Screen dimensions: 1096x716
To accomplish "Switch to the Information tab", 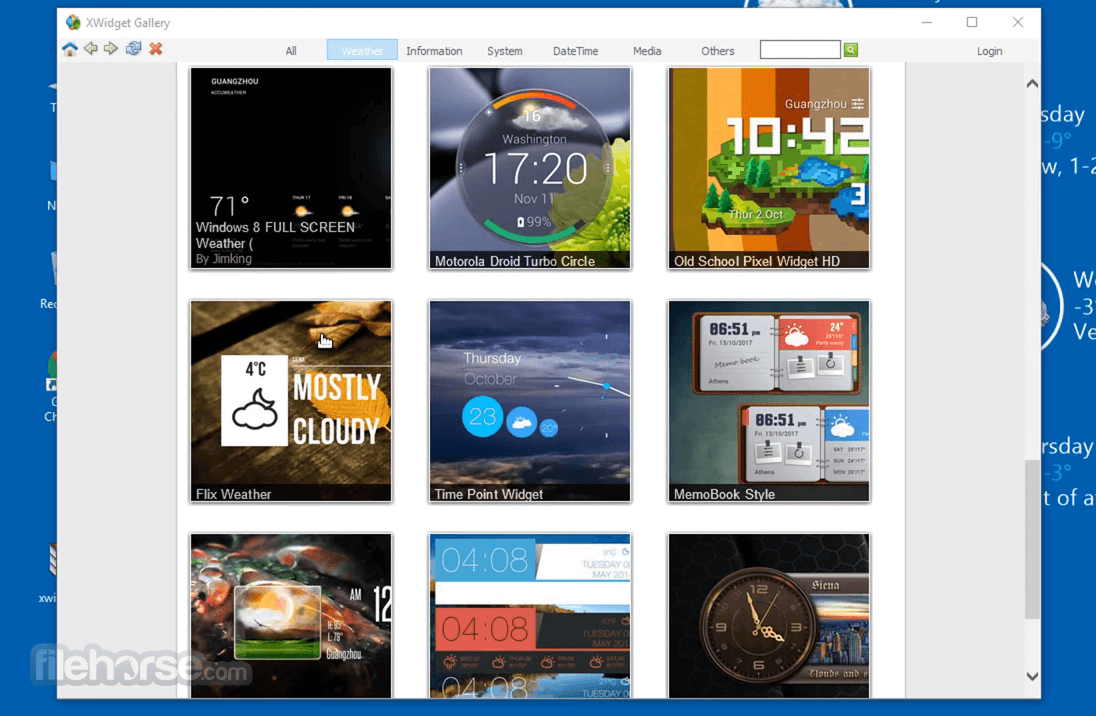I will (434, 51).
